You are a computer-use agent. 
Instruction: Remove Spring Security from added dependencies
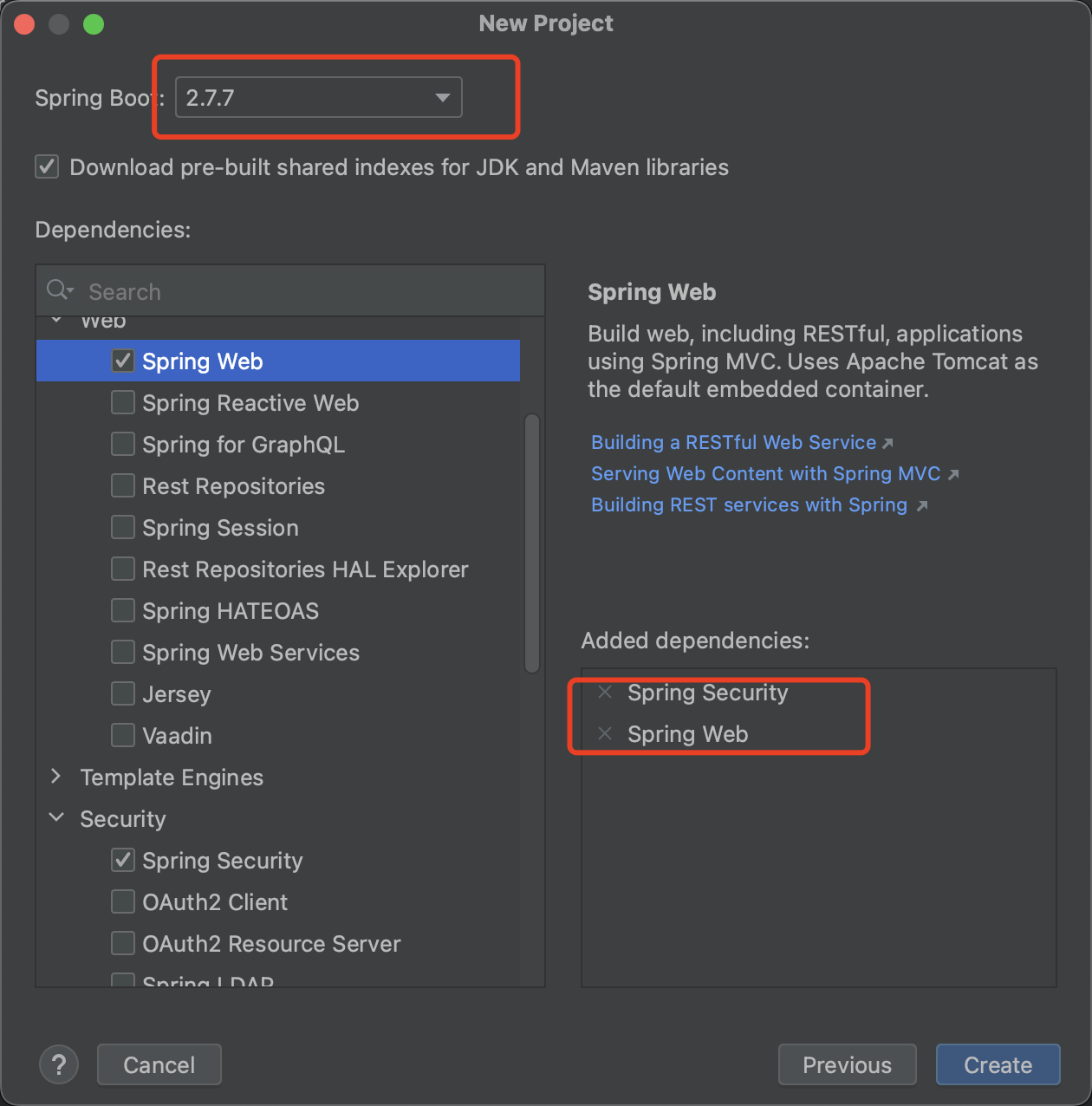(x=605, y=692)
